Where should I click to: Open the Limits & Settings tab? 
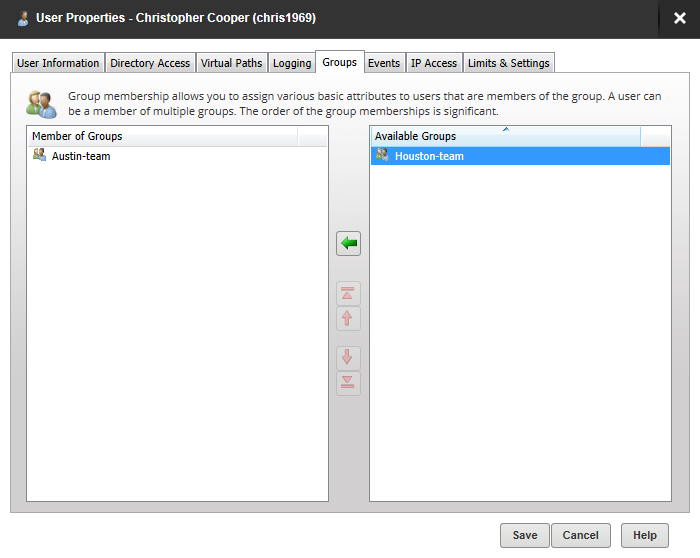(x=509, y=63)
